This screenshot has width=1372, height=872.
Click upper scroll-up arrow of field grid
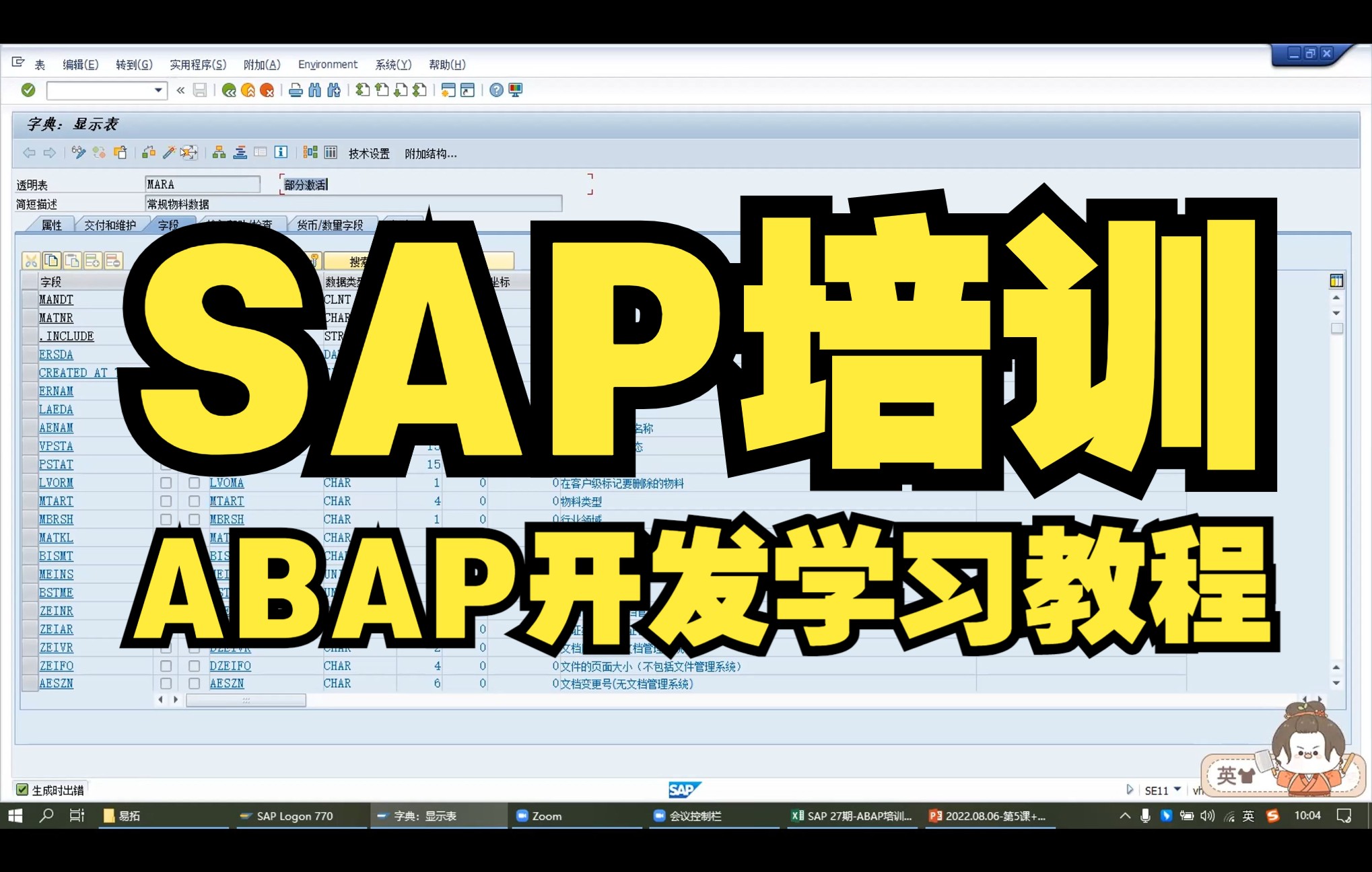point(1336,297)
